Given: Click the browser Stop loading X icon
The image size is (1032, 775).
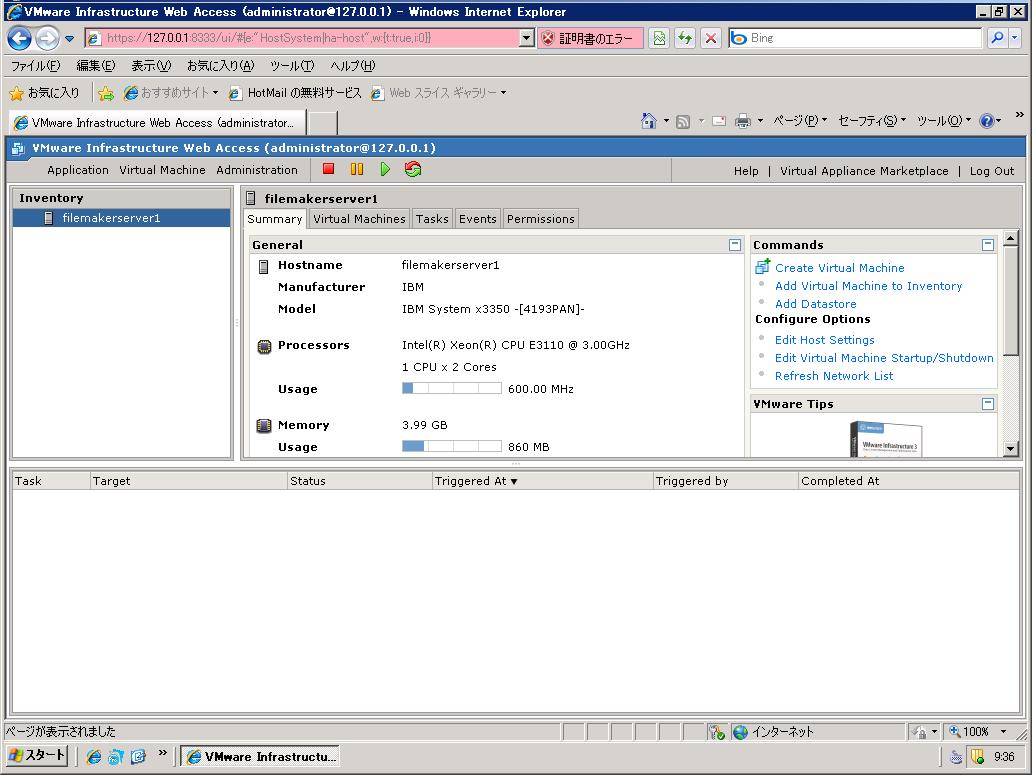Looking at the screenshot, I should click(x=711, y=38).
